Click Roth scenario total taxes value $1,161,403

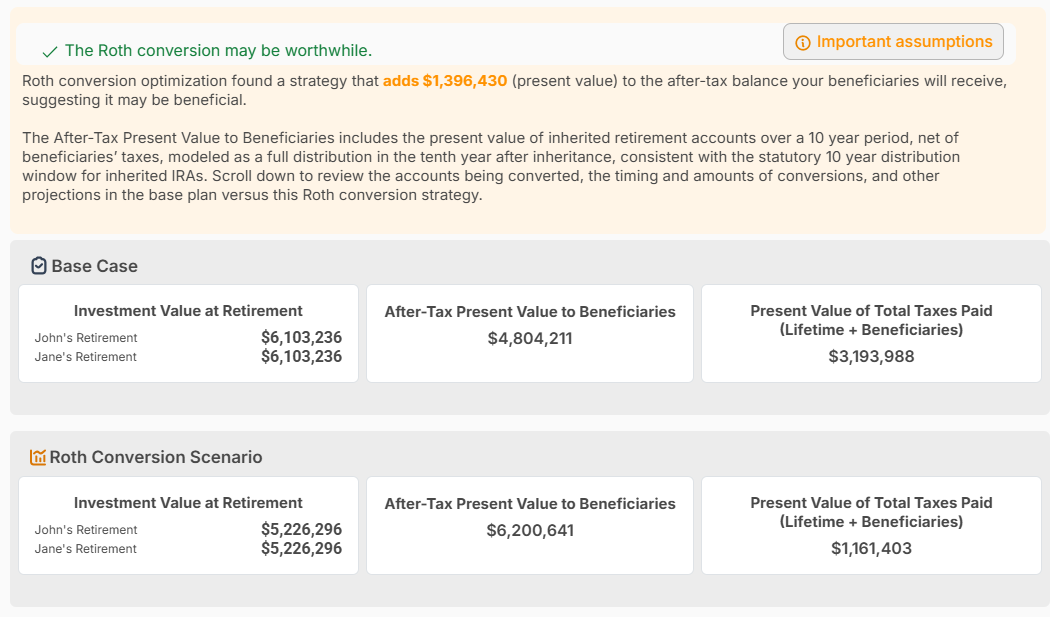pyautogui.click(x=871, y=548)
